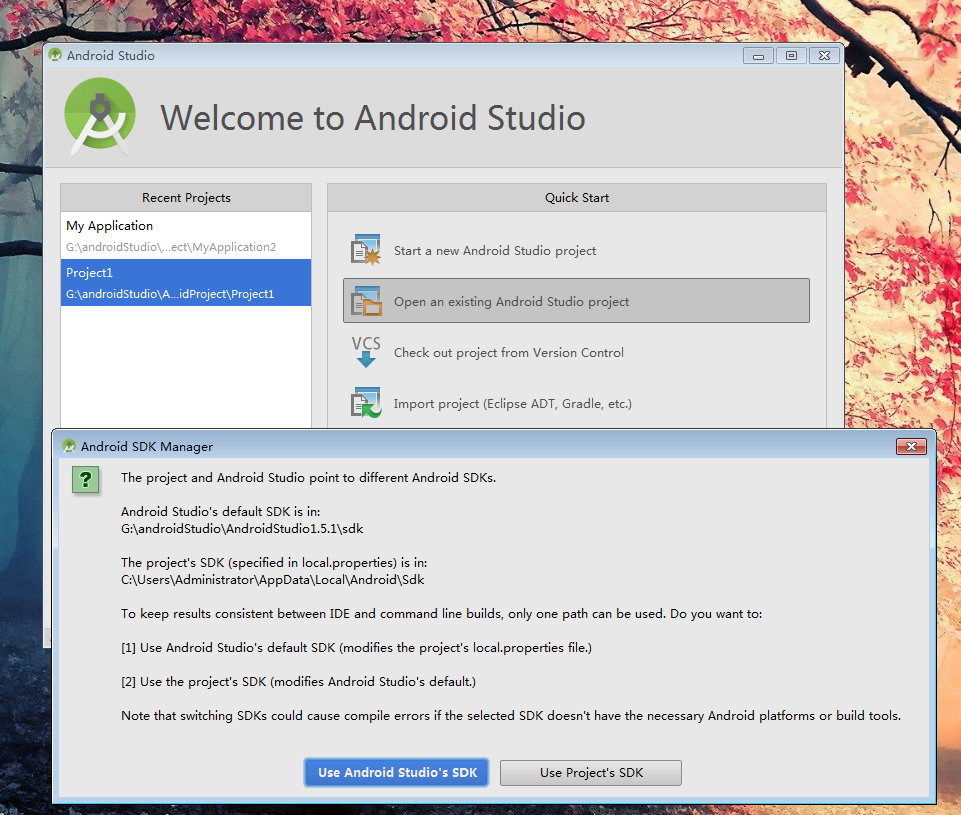Screen dimensions: 961x815
Task: Click the default SDK path G:\androidStudio\AndroidStudio1.5.1\sdk
Action: pyautogui.click(x=242, y=528)
